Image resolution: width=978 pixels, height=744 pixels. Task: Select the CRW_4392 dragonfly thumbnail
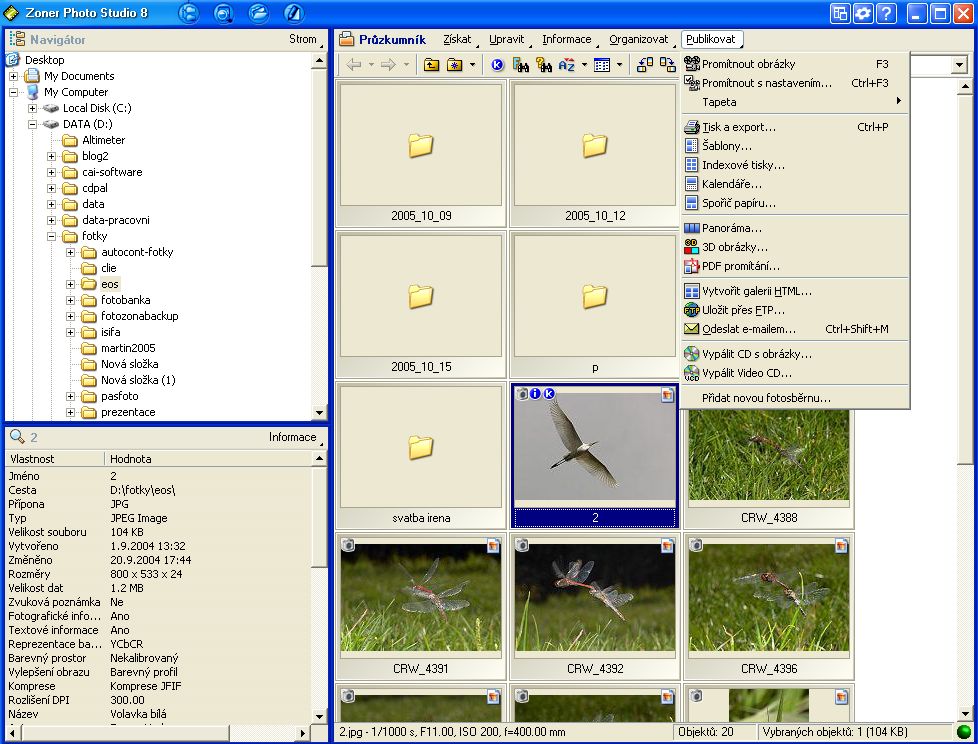click(x=595, y=607)
